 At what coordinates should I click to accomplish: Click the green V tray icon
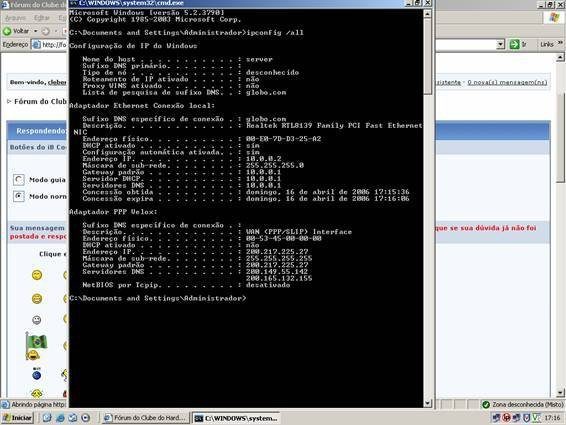click(x=536, y=418)
